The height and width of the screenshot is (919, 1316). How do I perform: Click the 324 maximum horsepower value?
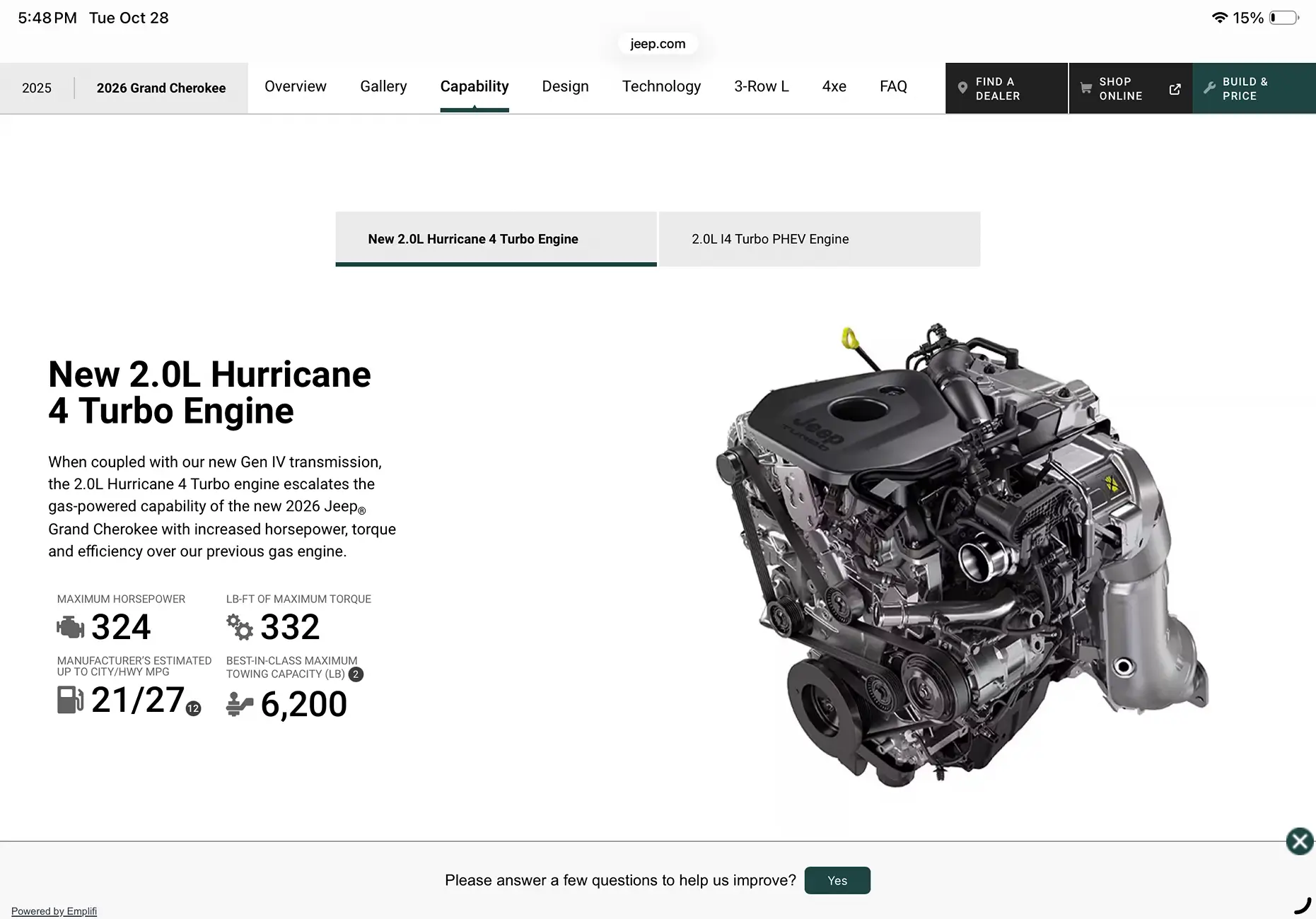pos(121,627)
